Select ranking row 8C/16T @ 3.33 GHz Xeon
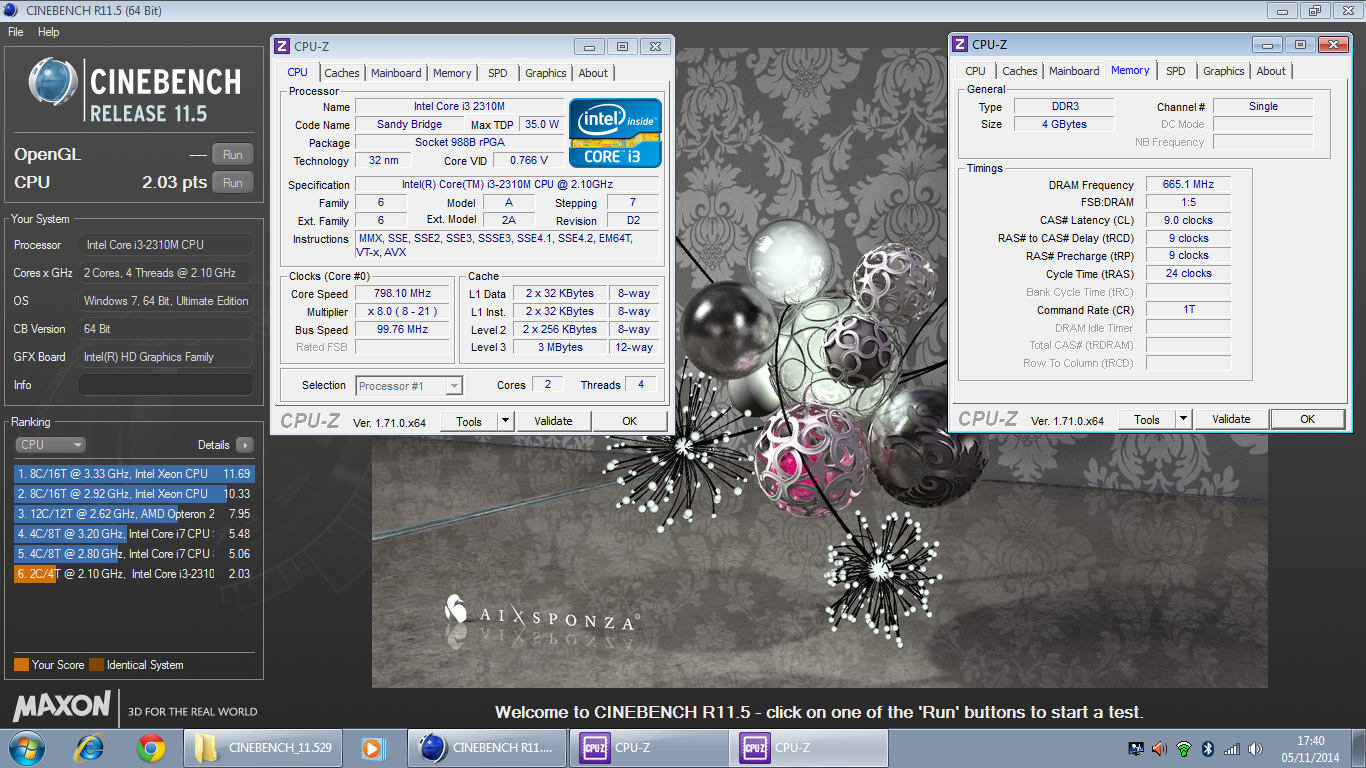1366x768 pixels. pos(134,474)
